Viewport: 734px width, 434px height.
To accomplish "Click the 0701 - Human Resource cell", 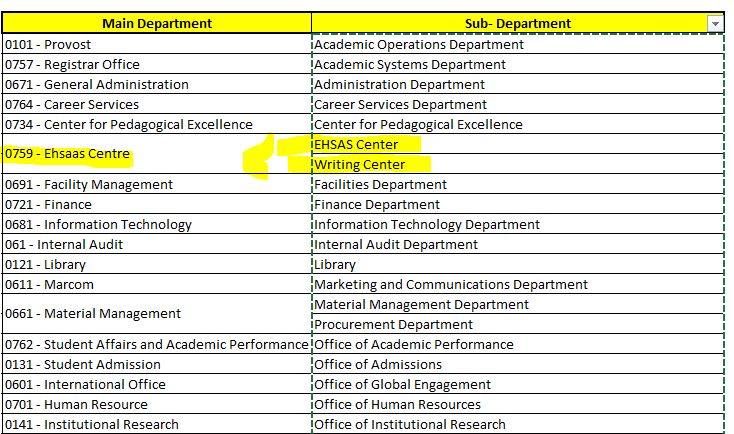I will (157, 404).
